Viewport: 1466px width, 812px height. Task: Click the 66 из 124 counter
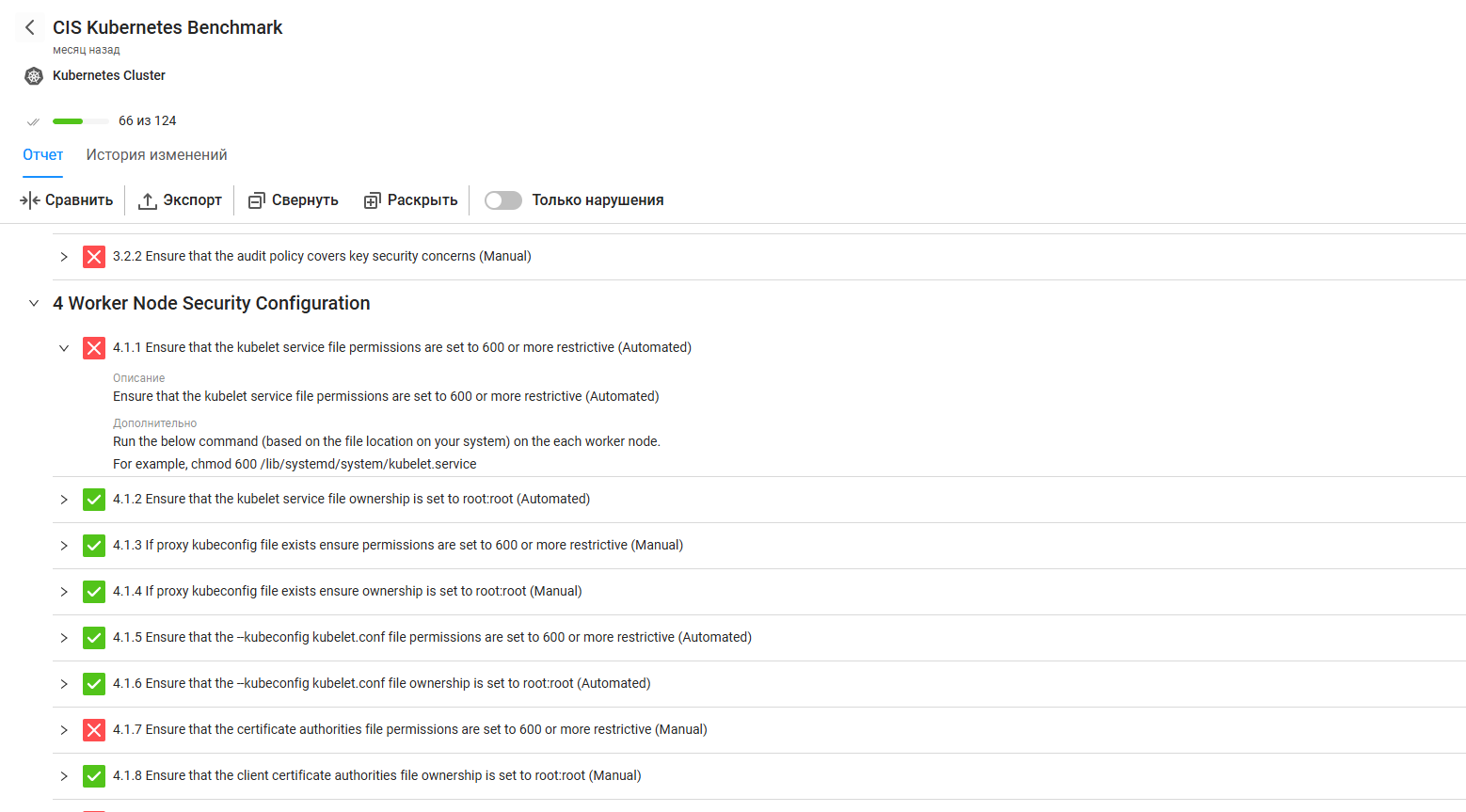tap(148, 120)
